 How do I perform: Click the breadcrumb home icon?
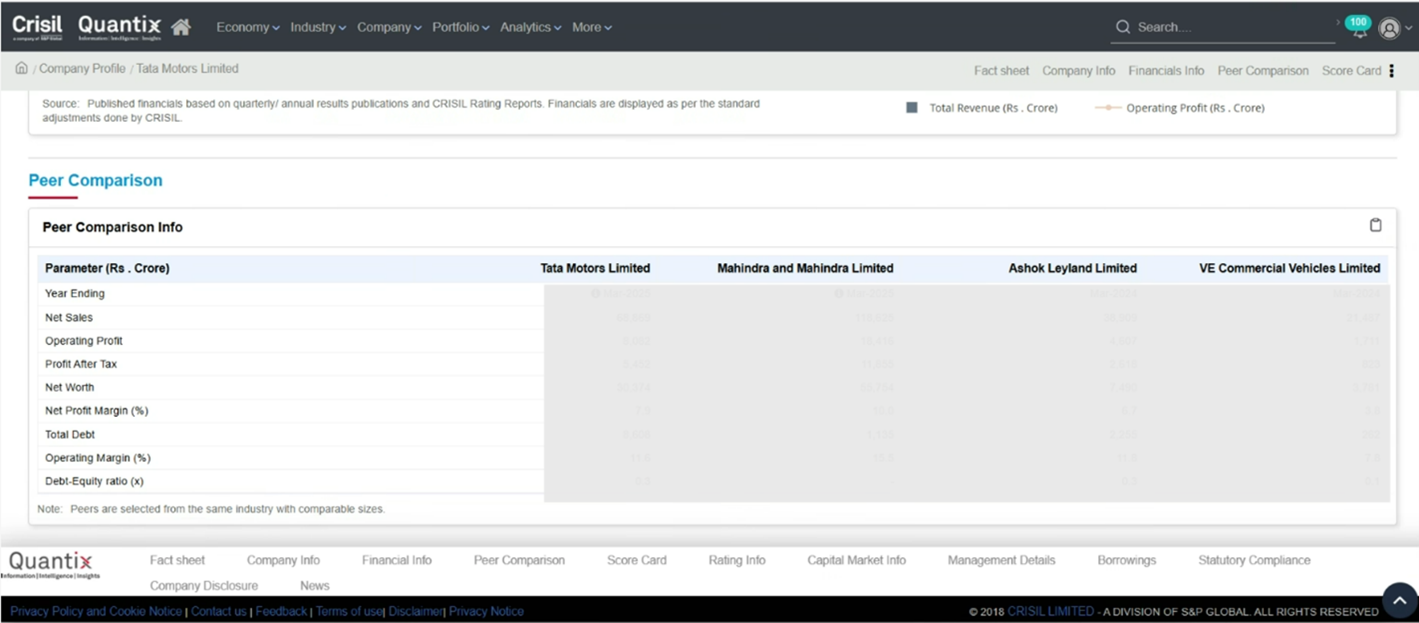point(21,68)
